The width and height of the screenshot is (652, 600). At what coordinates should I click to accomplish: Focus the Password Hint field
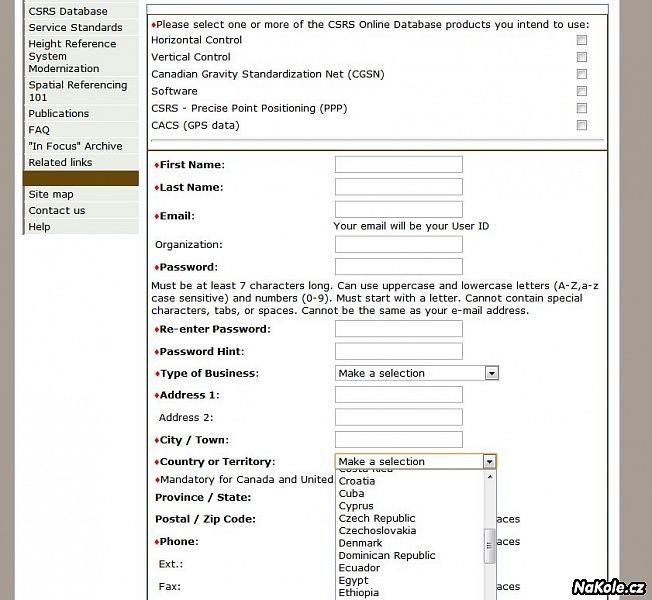click(399, 351)
